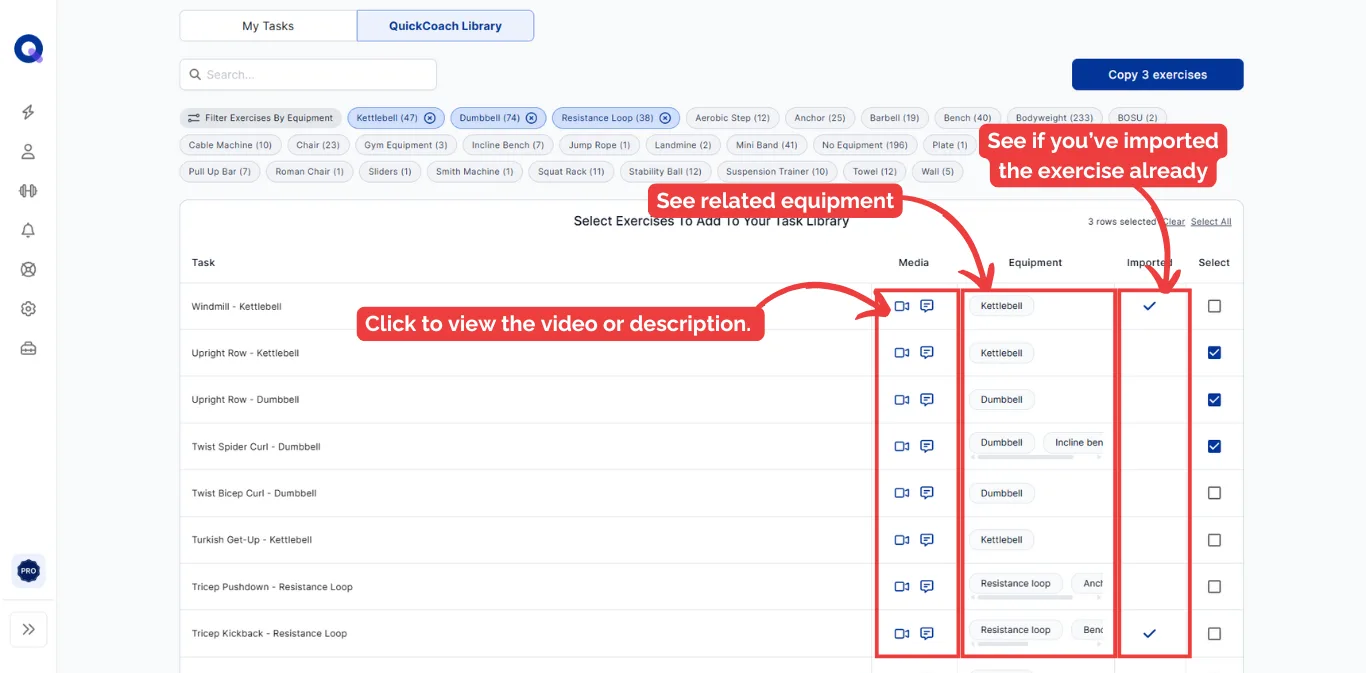Filter by Bench (40) equipment chip
The image size is (1366, 673).
967,118
